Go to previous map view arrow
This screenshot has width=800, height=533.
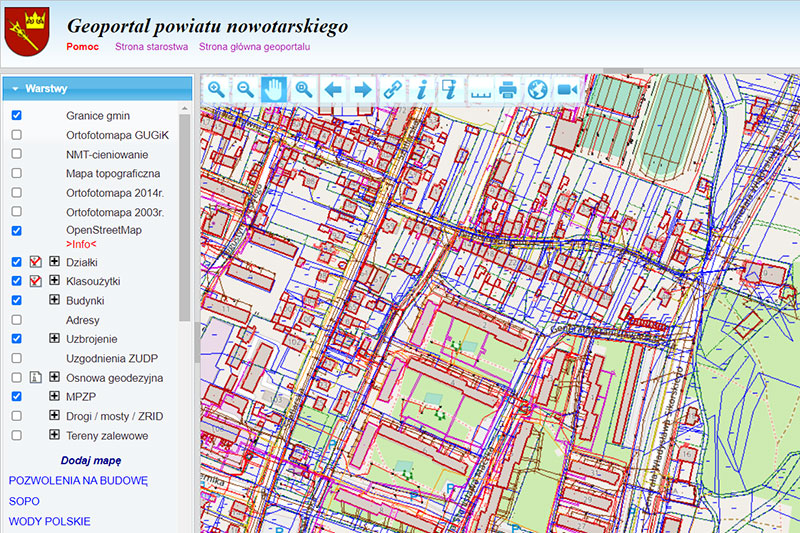pyautogui.click(x=333, y=90)
